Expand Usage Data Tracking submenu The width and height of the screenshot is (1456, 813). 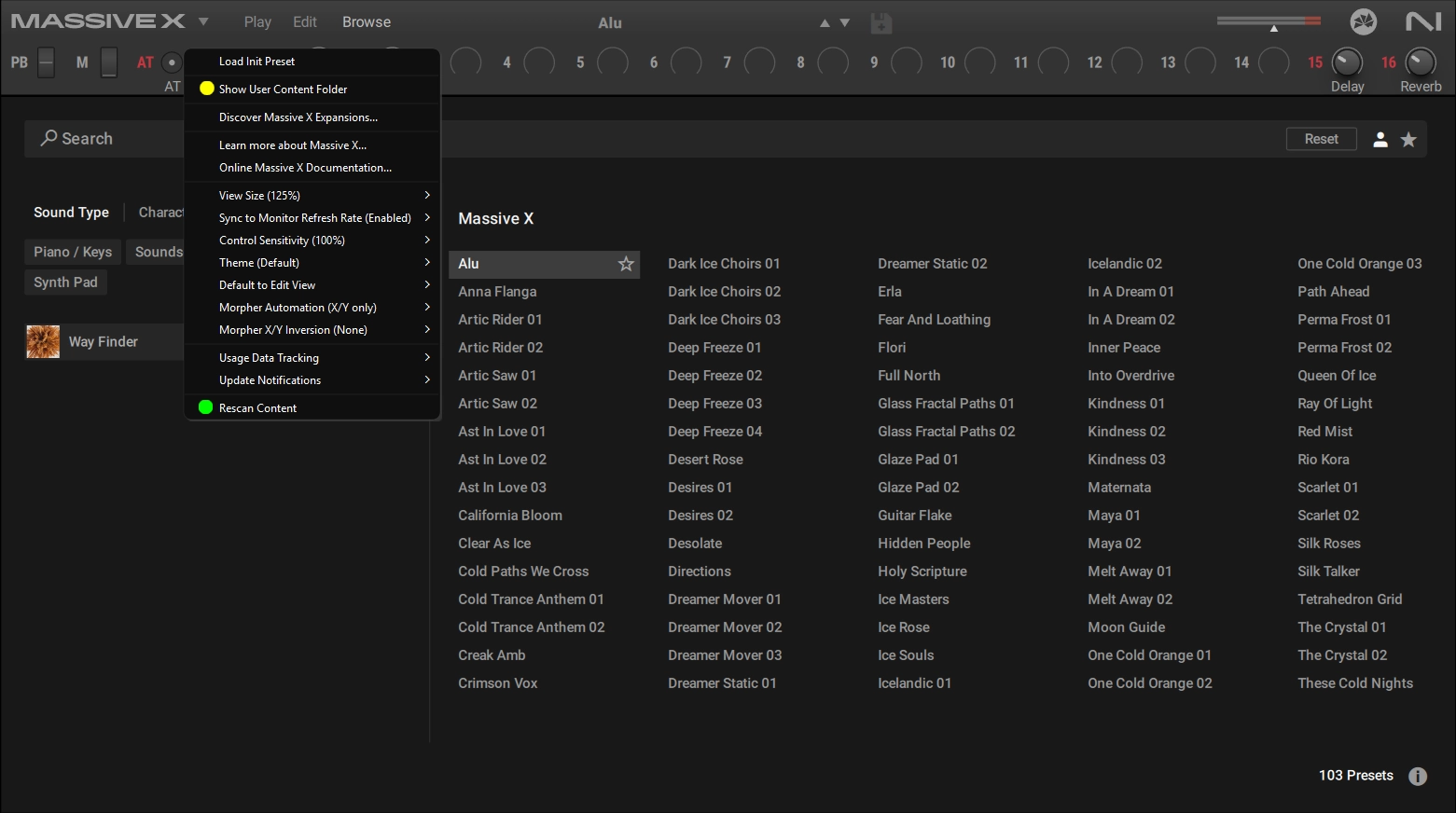point(312,357)
